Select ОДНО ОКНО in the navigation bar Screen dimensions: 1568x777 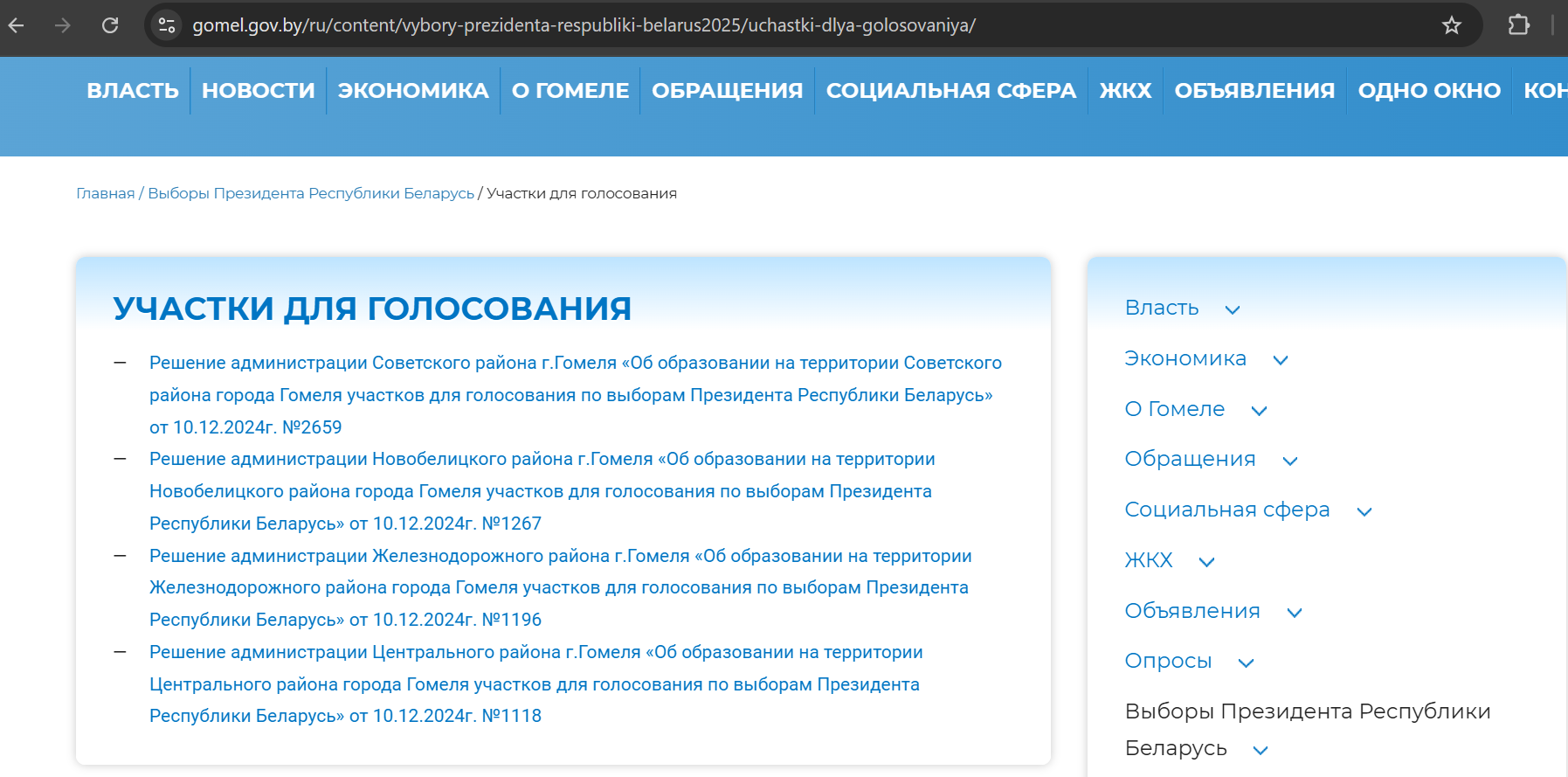(x=1428, y=90)
